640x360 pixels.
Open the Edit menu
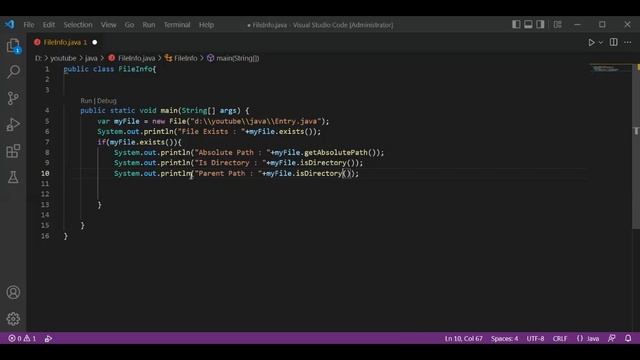[49, 25]
